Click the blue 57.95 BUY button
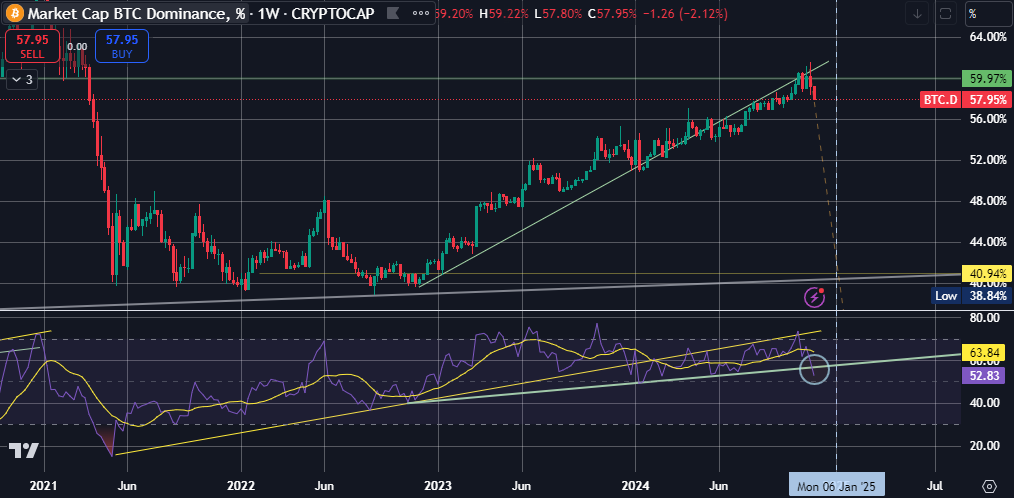Viewport: 1014px width, 498px height. [x=122, y=47]
